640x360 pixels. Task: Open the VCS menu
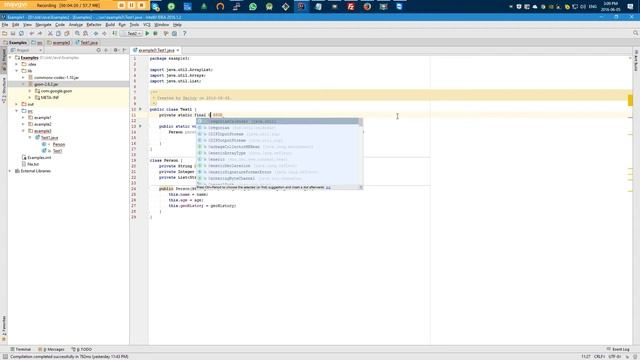147,25
